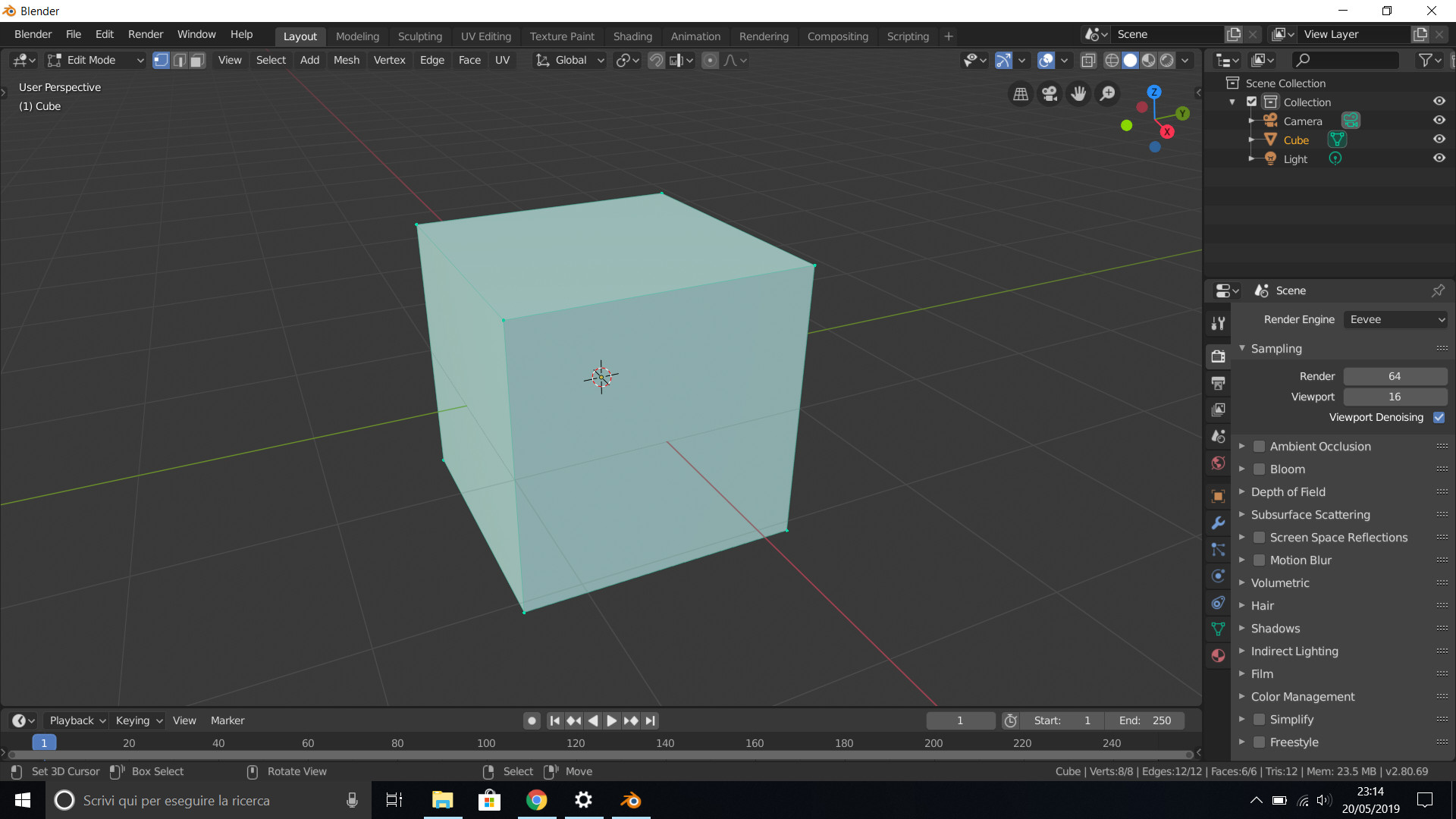This screenshot has width=1456, height=819.
Task: Hide the Cube in outliner
Action: (1439, 140)
